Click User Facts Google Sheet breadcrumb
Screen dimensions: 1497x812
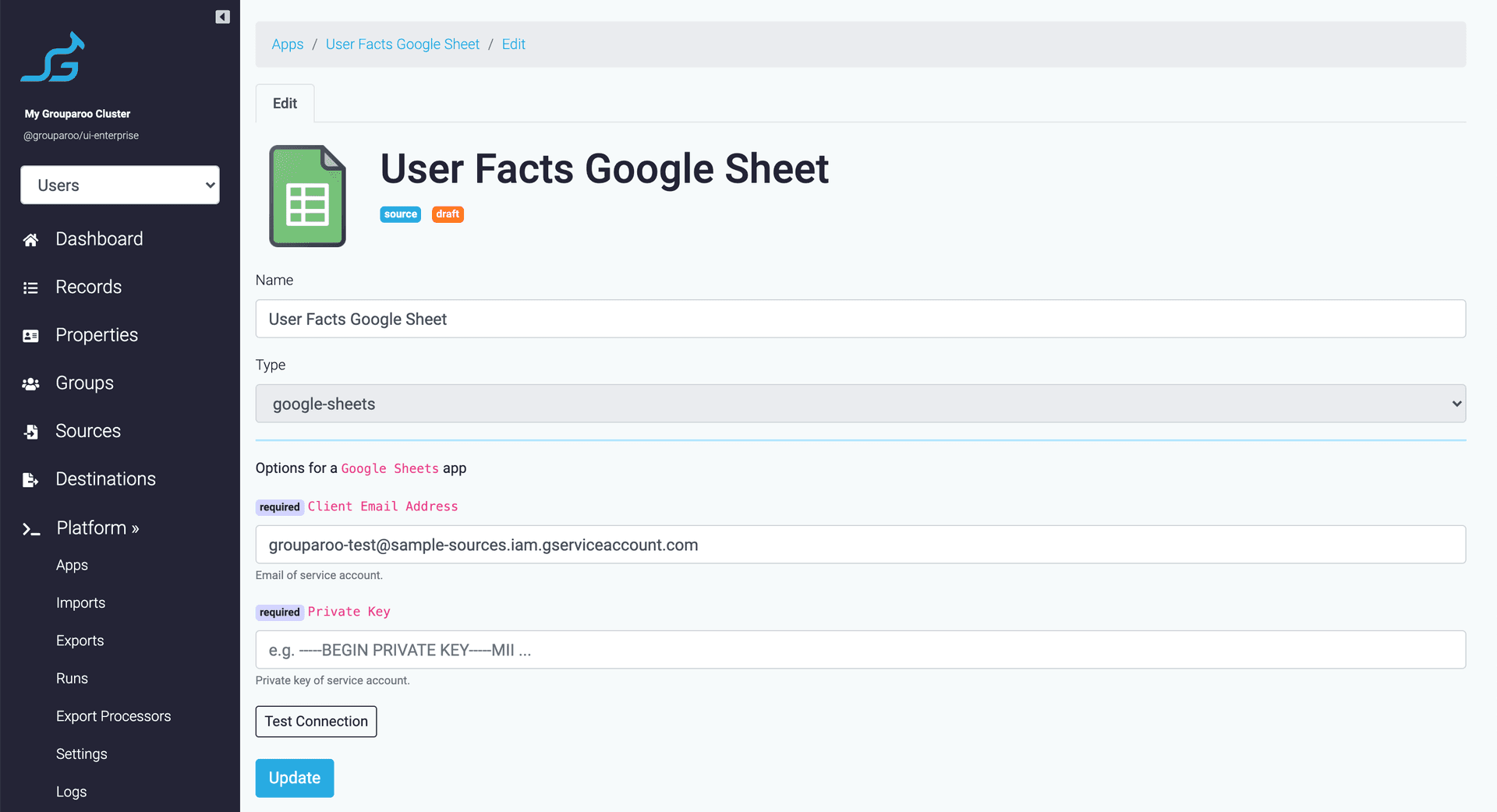coord(402,44)
